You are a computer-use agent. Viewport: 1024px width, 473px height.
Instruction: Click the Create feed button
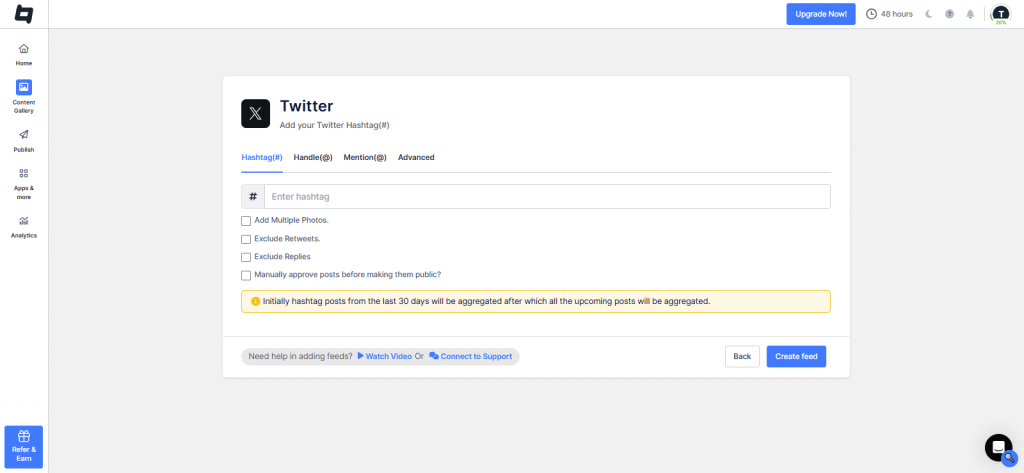[x=796, y=356]
